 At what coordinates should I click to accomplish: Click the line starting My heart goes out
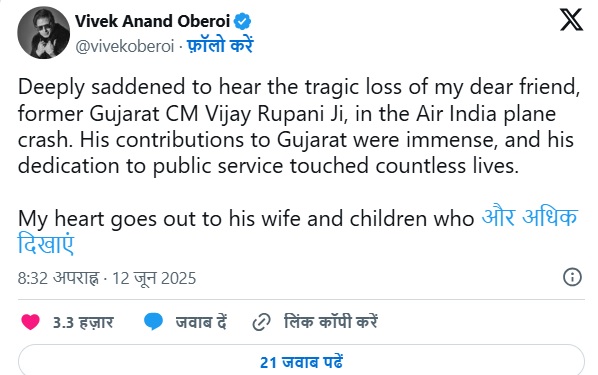[246, 219]
